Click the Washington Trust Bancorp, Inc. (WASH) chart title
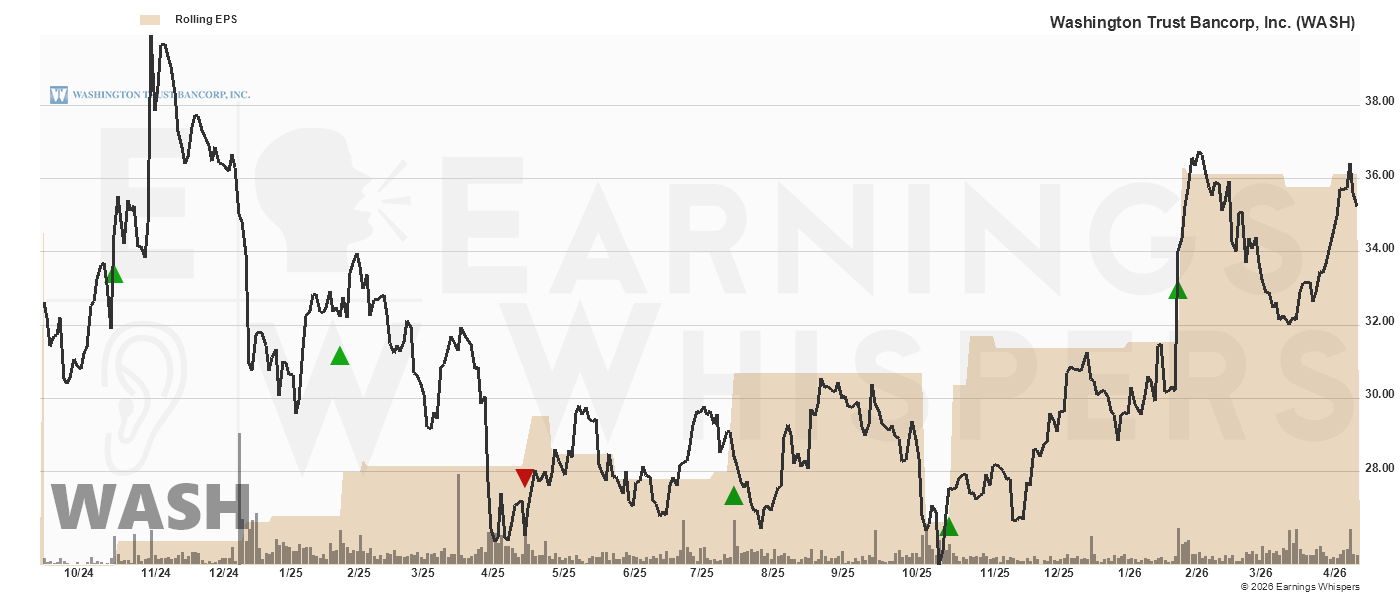This screenshot has width=1400, height=600. 1202,22
